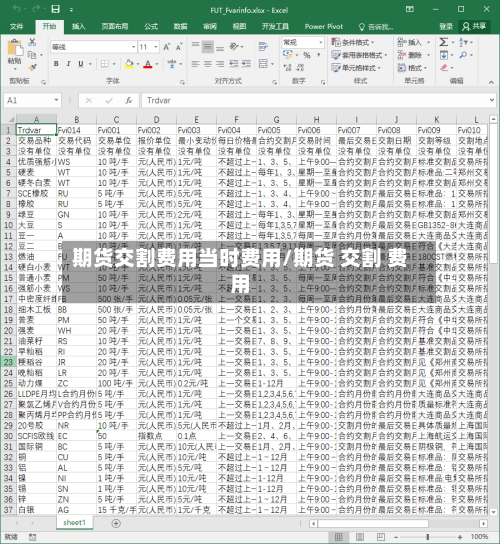Select column D header

point(156,120)
